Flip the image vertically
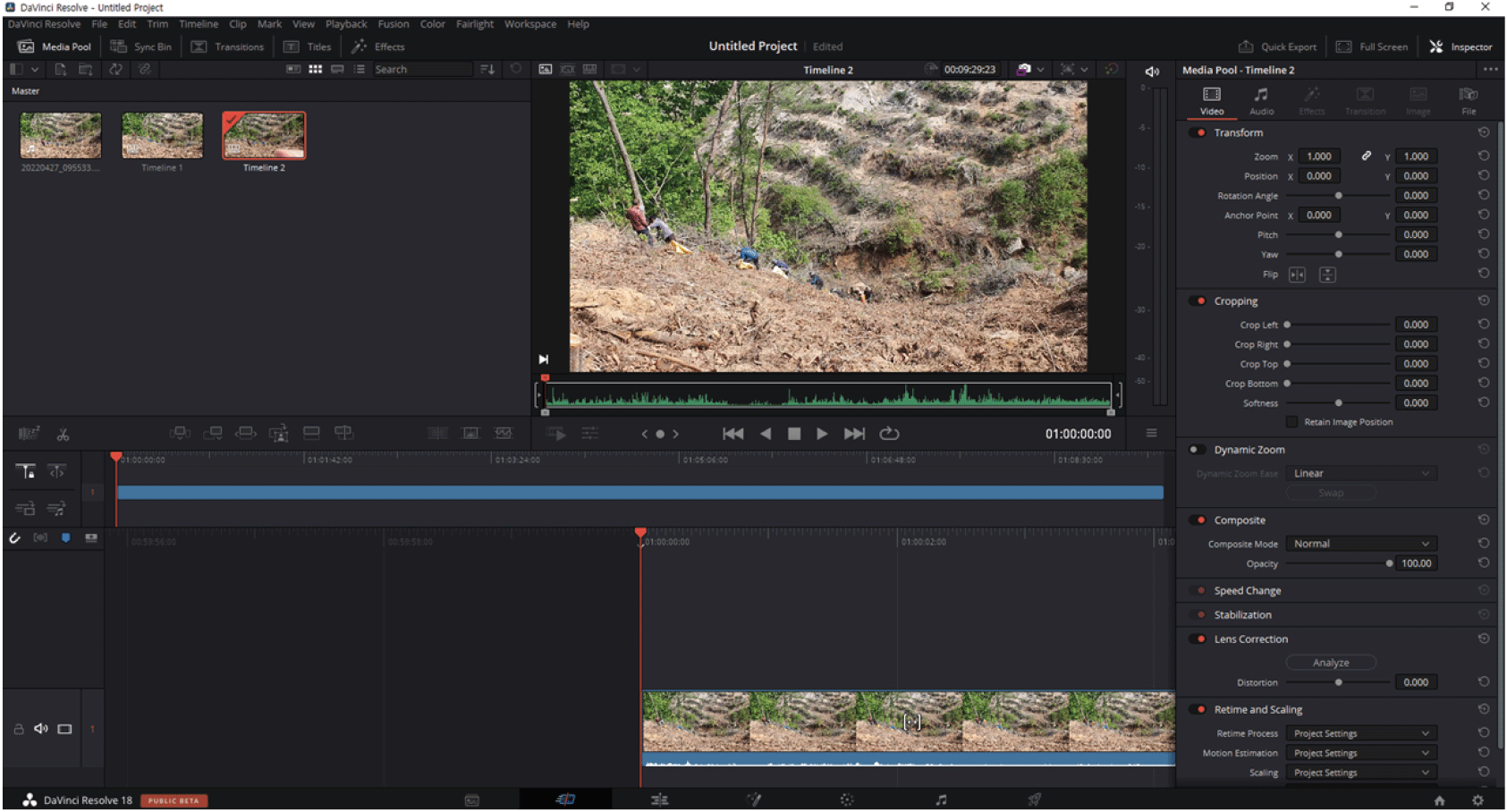This screenshot has height=812, width=1507. coord(1327,275)
